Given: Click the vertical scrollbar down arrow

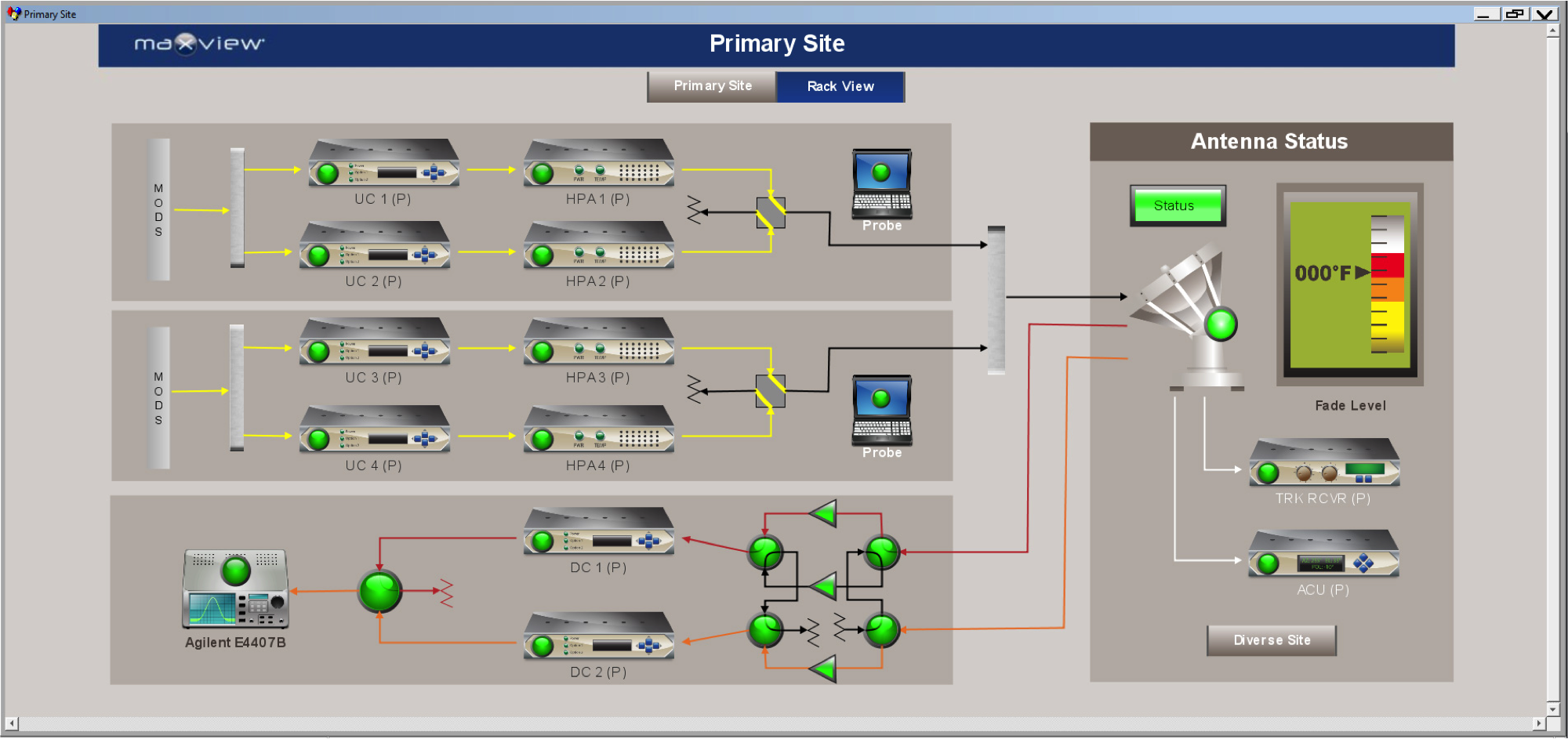Looking at the screenshot, I should click(1552, 708).
